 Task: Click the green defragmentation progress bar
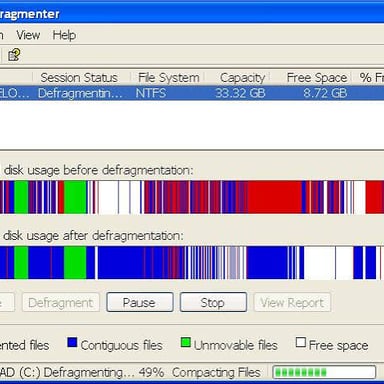324,372
